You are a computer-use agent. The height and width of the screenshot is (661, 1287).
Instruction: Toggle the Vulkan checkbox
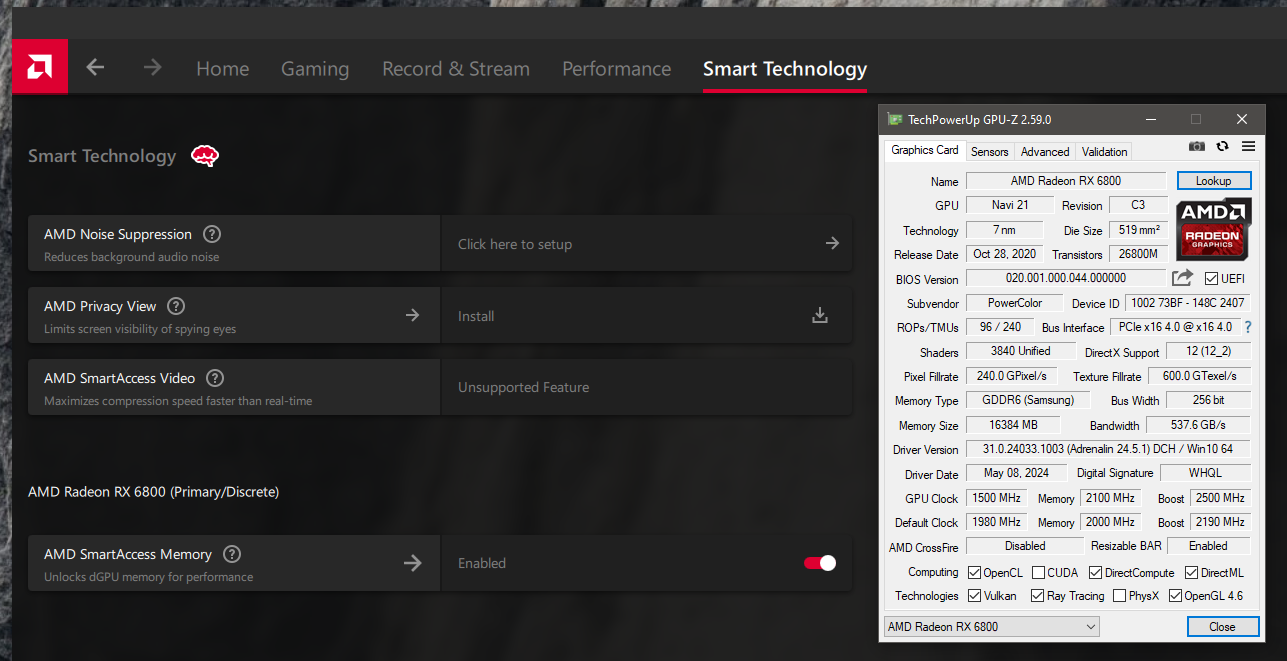coord(974,596)
